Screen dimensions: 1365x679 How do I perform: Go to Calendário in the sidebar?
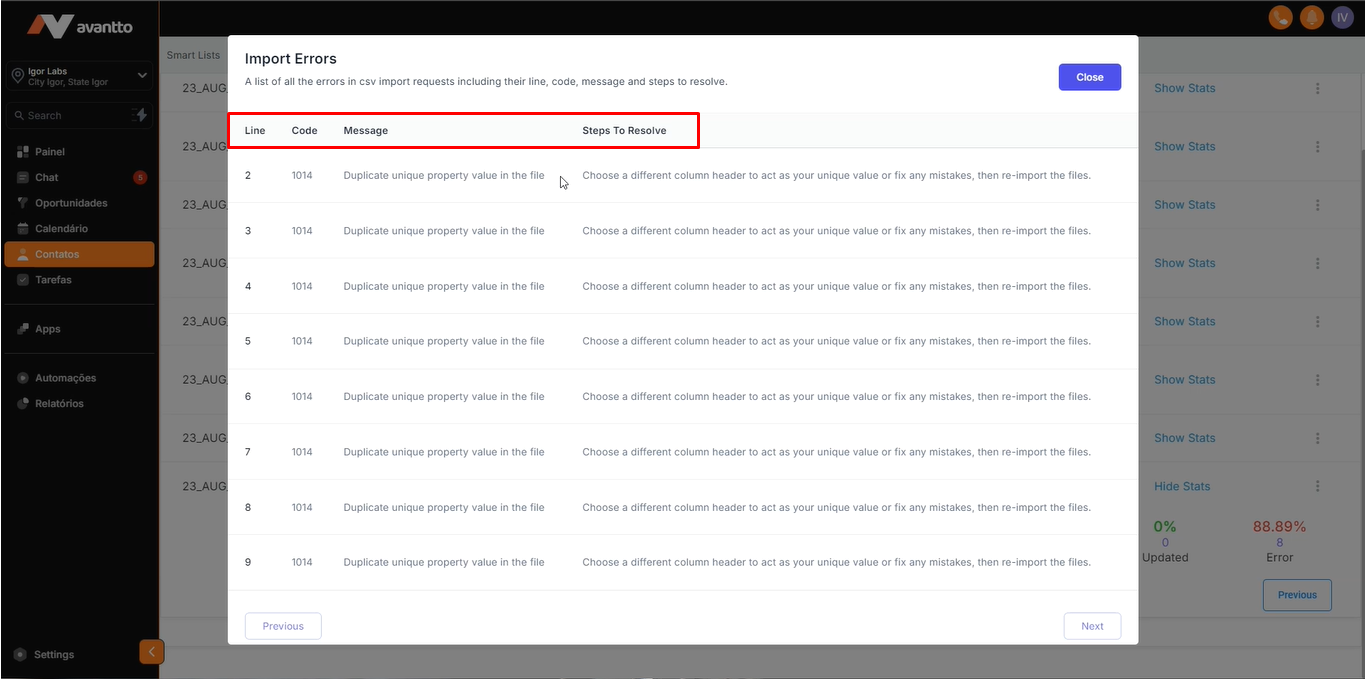61,229
